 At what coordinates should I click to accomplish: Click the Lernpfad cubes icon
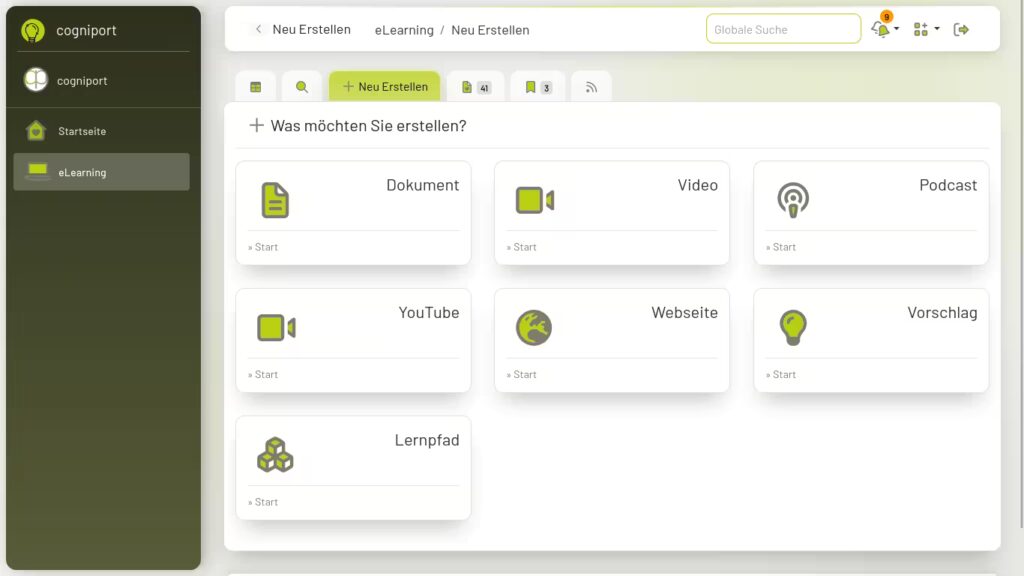pos(275,455)
